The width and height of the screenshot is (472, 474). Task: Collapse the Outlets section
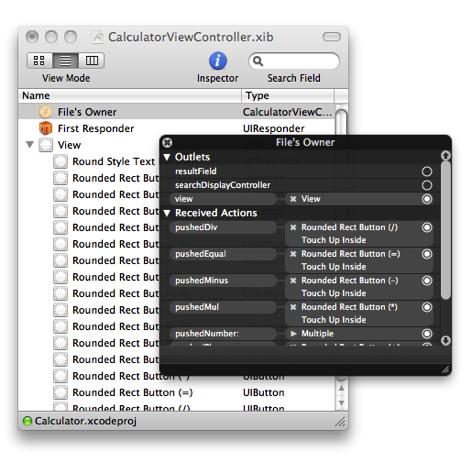pyautogui.click(x=167, y=157)
